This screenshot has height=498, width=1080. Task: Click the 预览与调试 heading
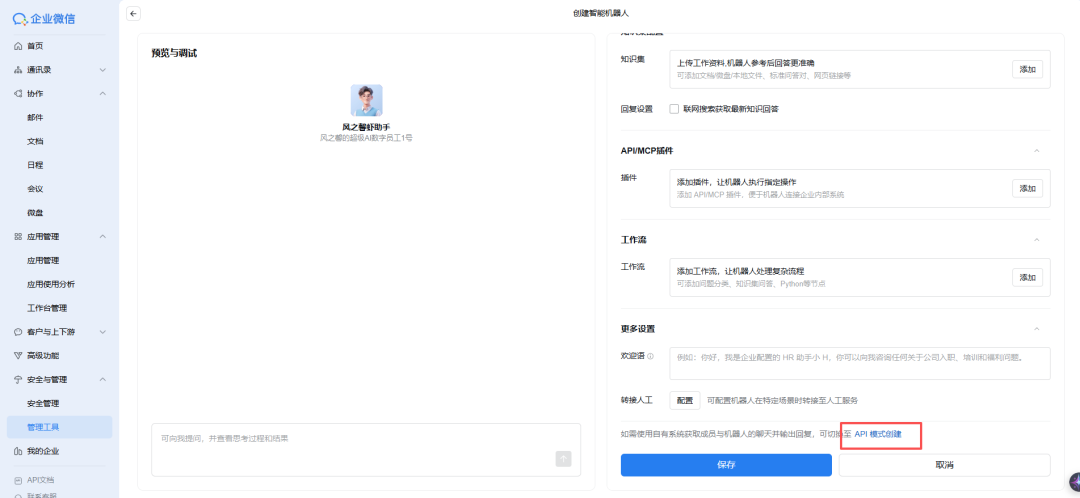tap(174, 53)
